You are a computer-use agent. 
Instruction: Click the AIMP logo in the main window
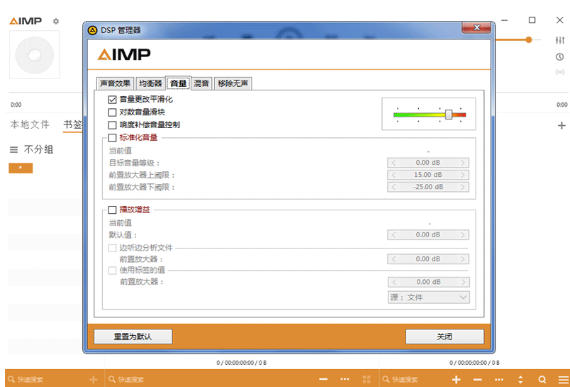(x=25, y=21)
